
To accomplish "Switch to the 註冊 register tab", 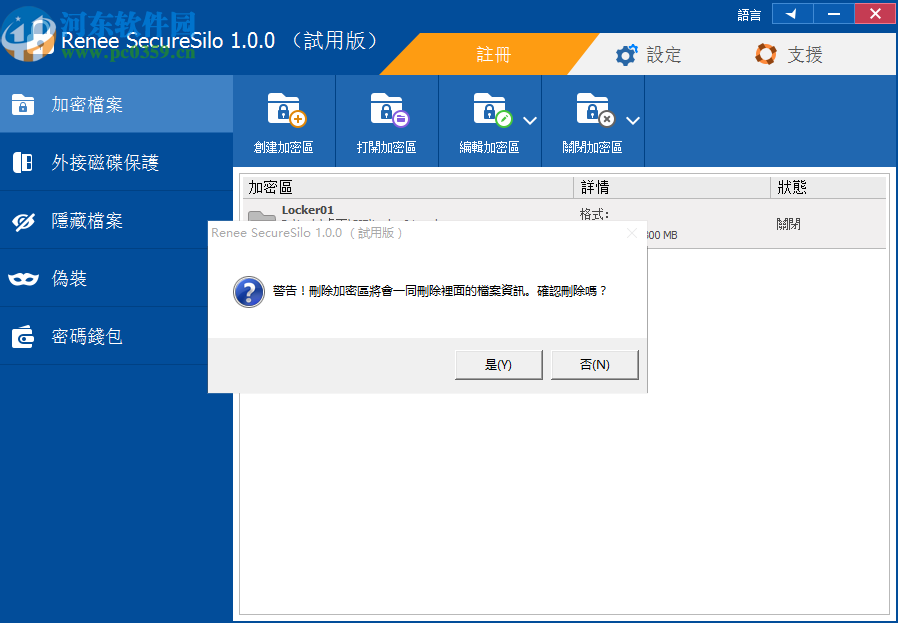I will (x=493, y=54).
